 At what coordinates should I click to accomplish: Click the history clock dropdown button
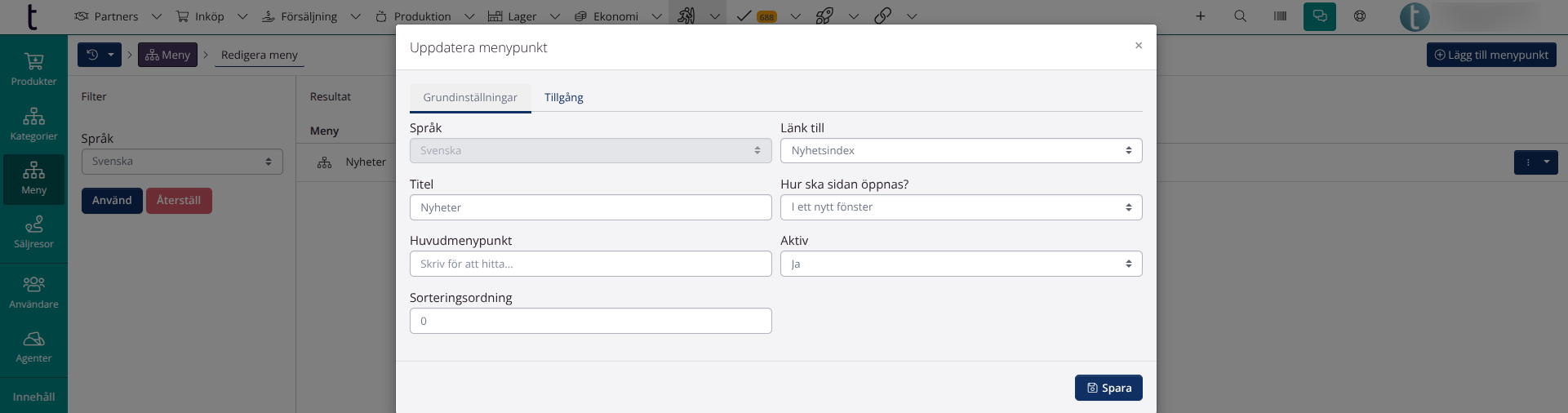point(100,55)
